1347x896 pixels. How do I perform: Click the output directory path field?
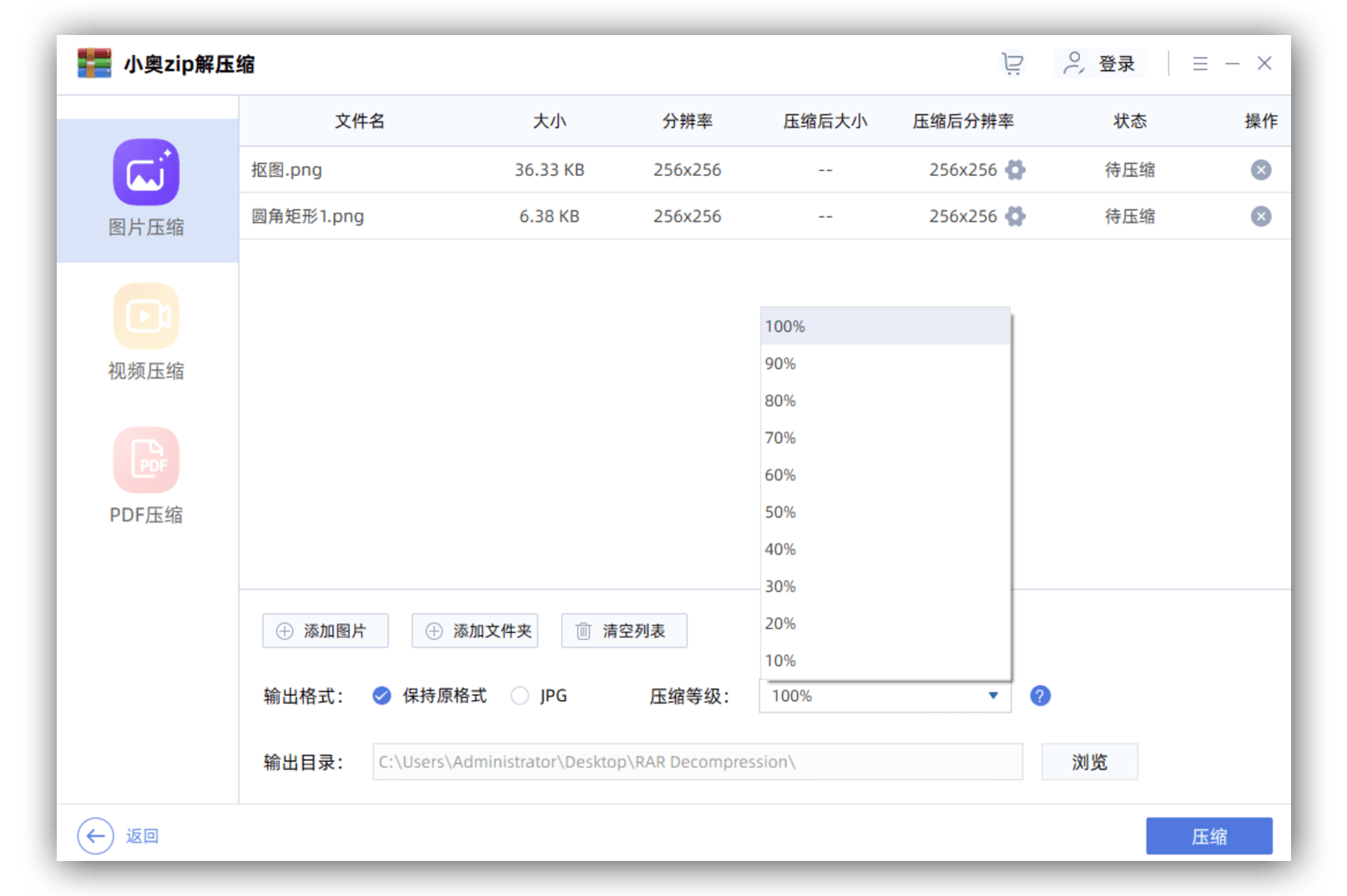coord(697,762)
